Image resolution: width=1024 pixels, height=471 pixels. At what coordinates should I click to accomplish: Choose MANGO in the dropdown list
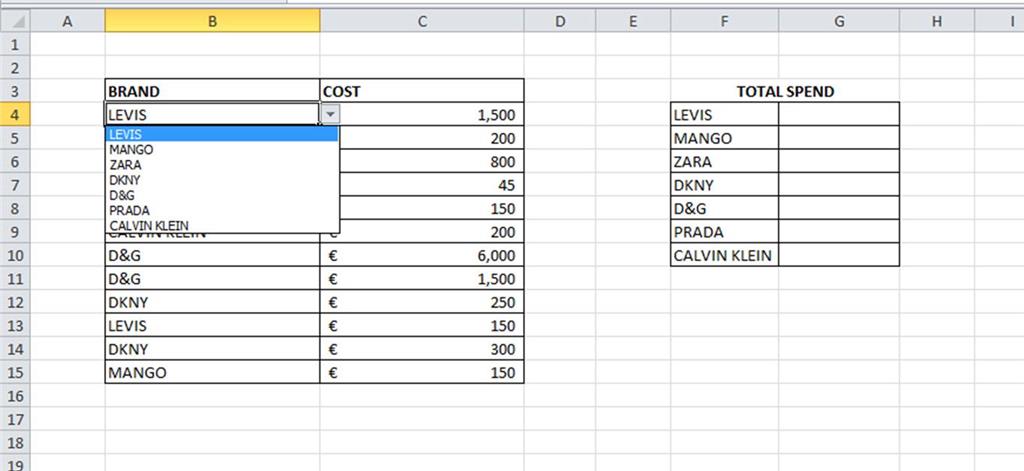tap(221, 150)
